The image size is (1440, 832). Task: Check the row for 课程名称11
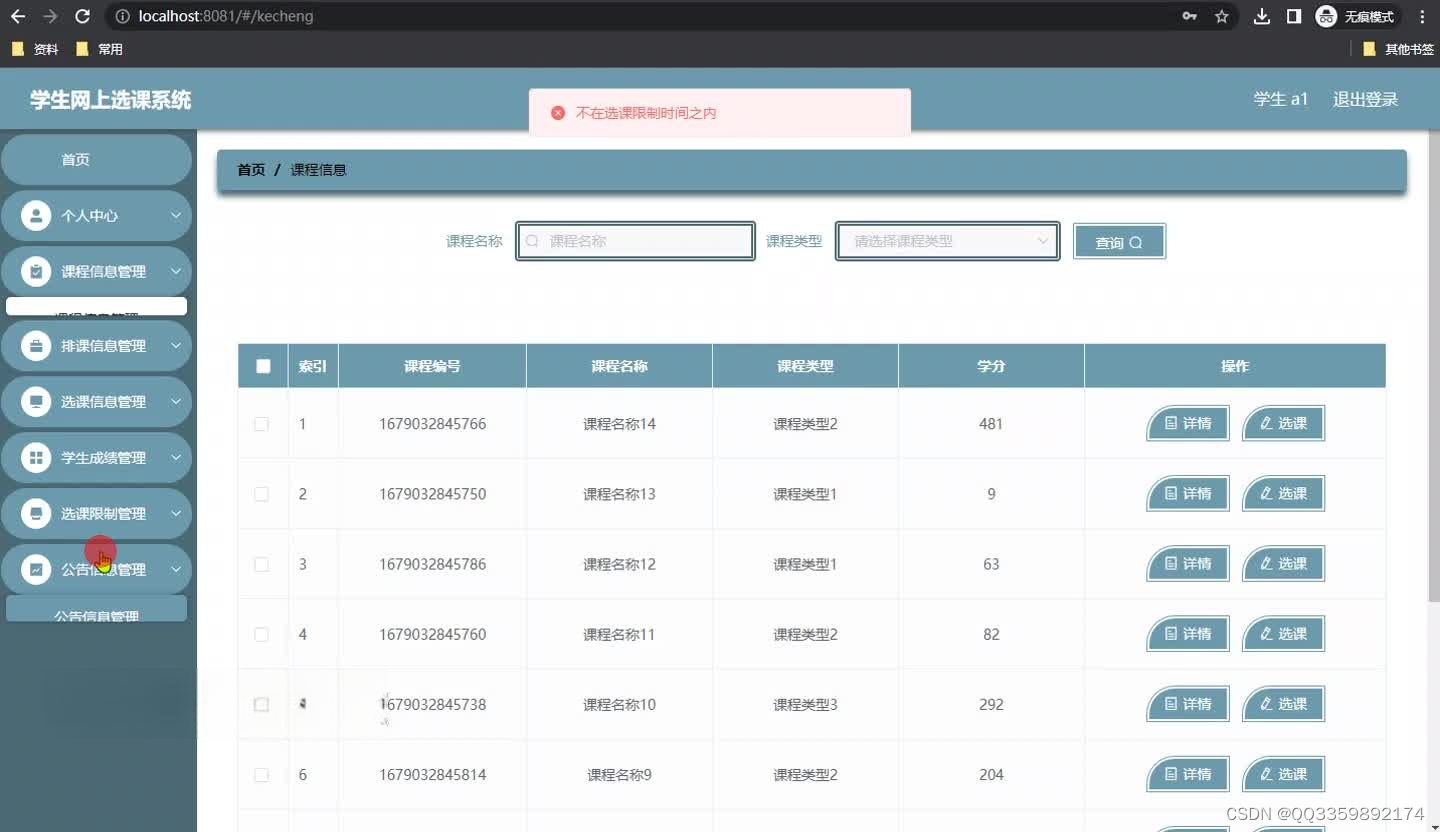[261, 634]
